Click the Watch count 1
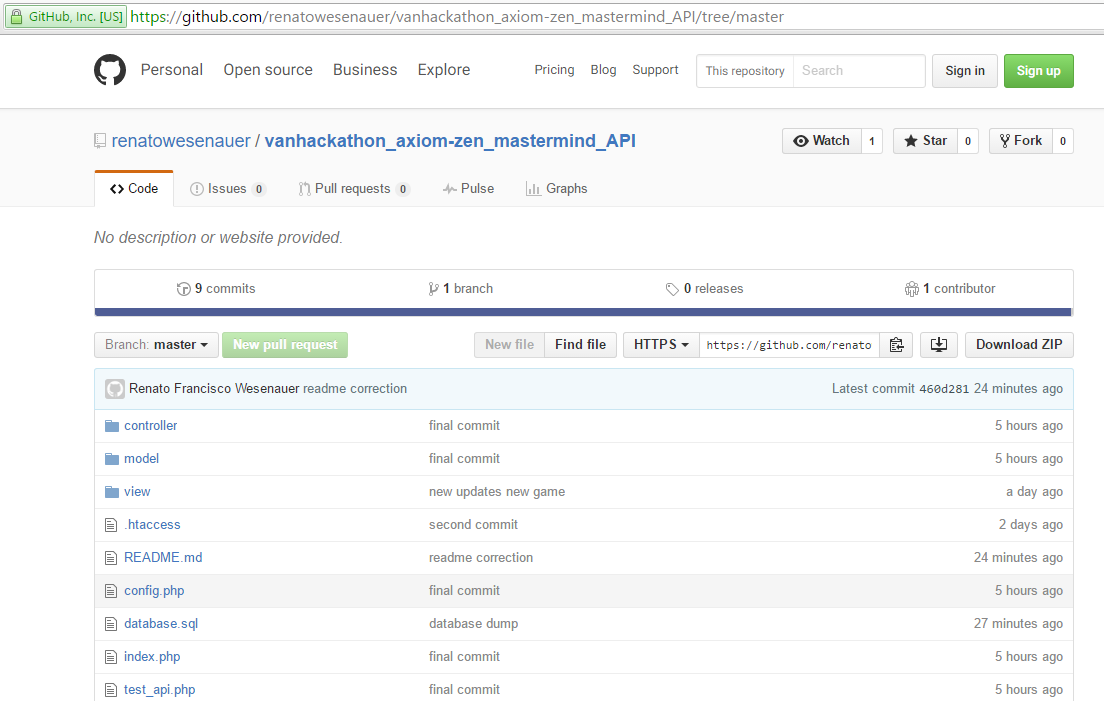This screenshot has height=701, width=1104. click(872, 141)
